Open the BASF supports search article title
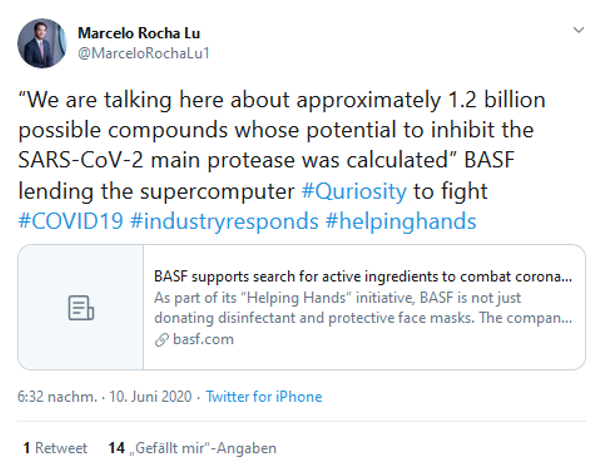The width and height of the screenshot is (608, 473). (363, 276)
